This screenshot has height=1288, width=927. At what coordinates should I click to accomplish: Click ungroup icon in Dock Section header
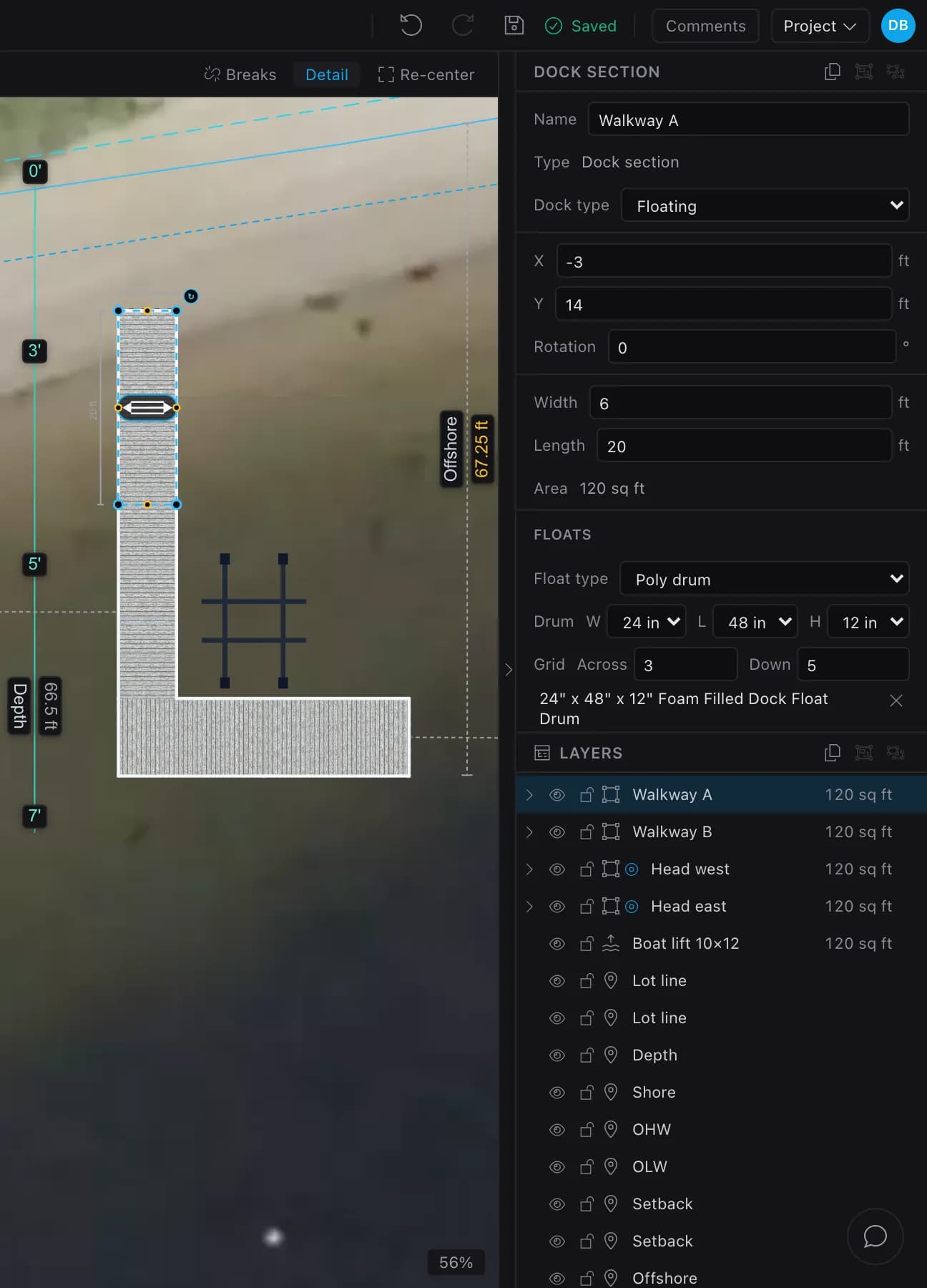point(896,72)
